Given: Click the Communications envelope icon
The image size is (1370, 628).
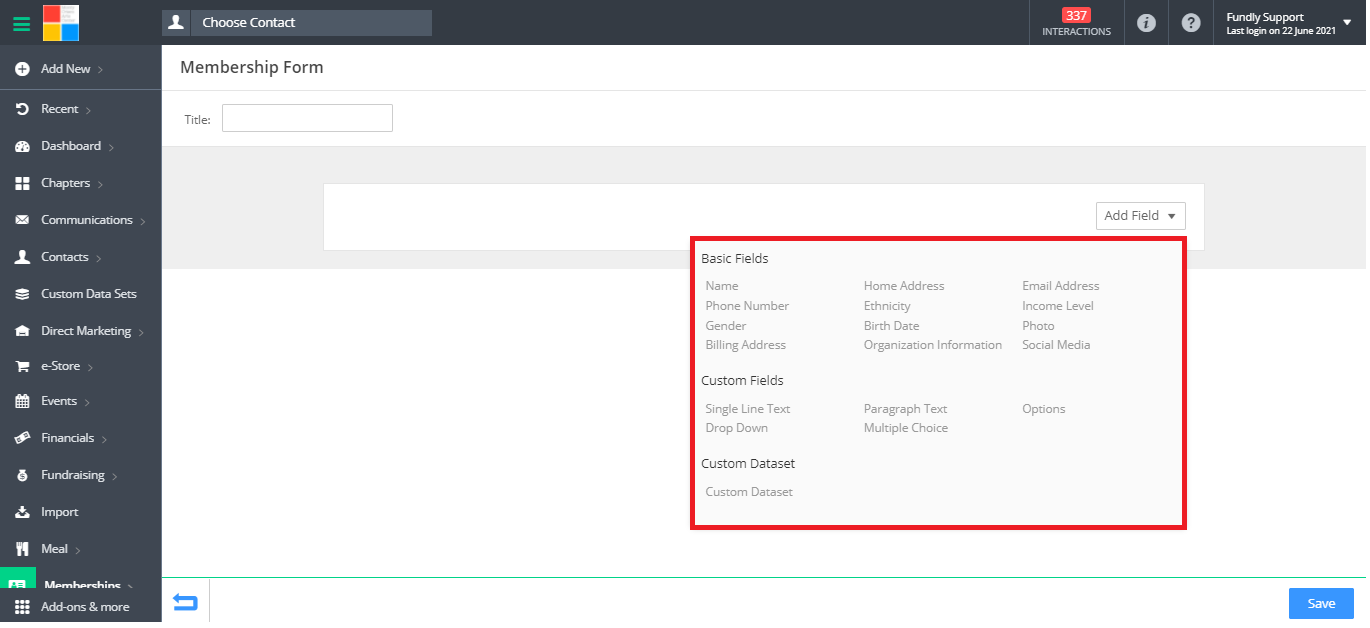Looking at the screenshot, I should [x=22, y=220].
